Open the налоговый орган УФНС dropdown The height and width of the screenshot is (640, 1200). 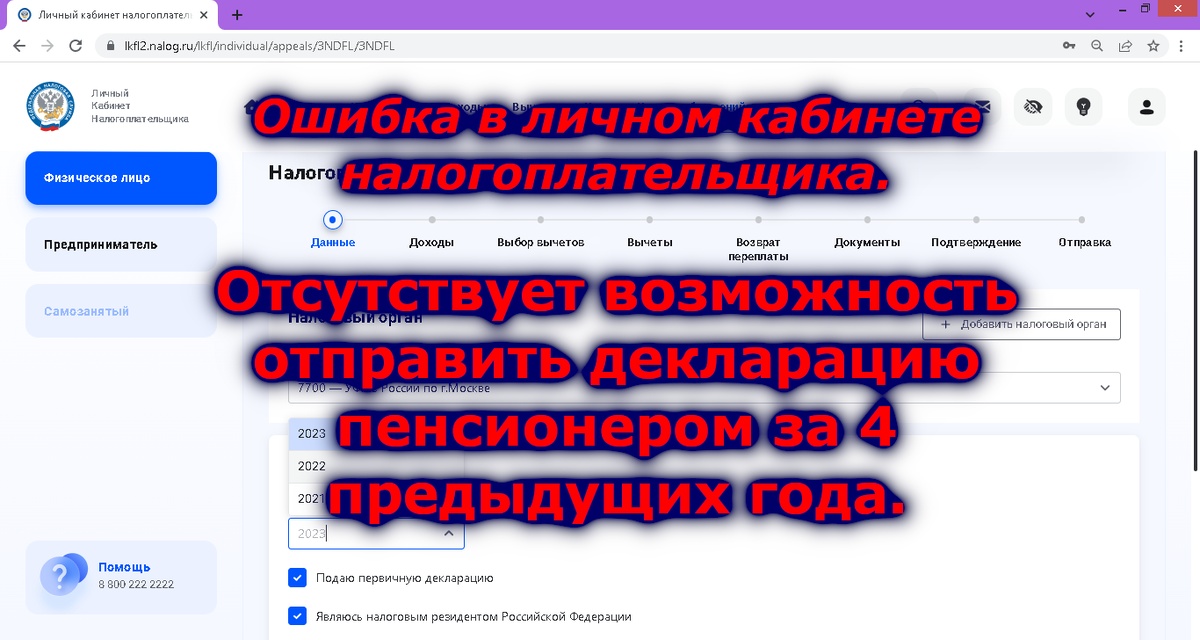click(x=1104, y=387)
